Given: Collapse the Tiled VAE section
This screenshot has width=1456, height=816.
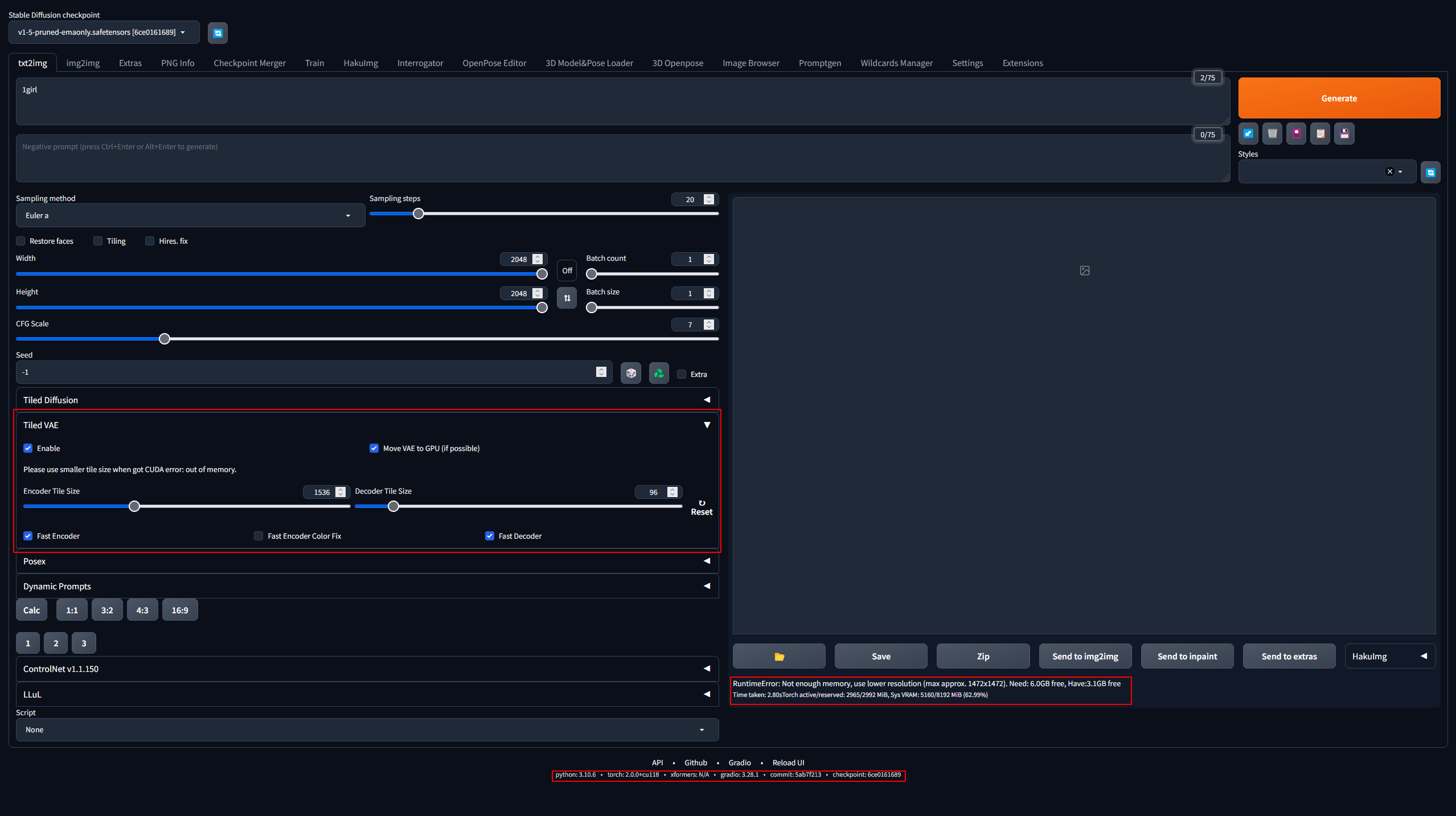Looking at the screenshot, I should tap(367, 425).
